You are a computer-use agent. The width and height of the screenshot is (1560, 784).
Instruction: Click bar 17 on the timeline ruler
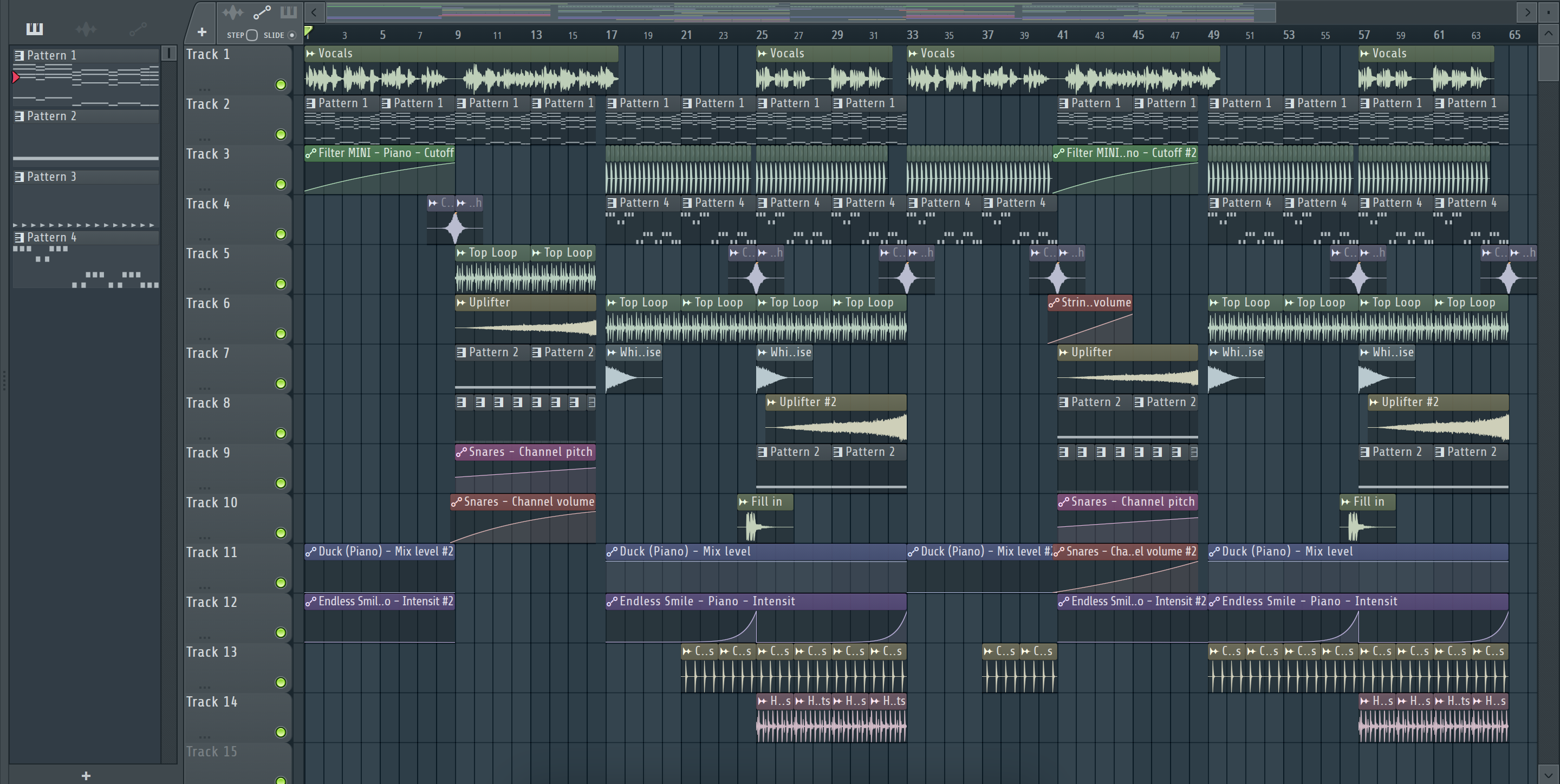[611, 35]
